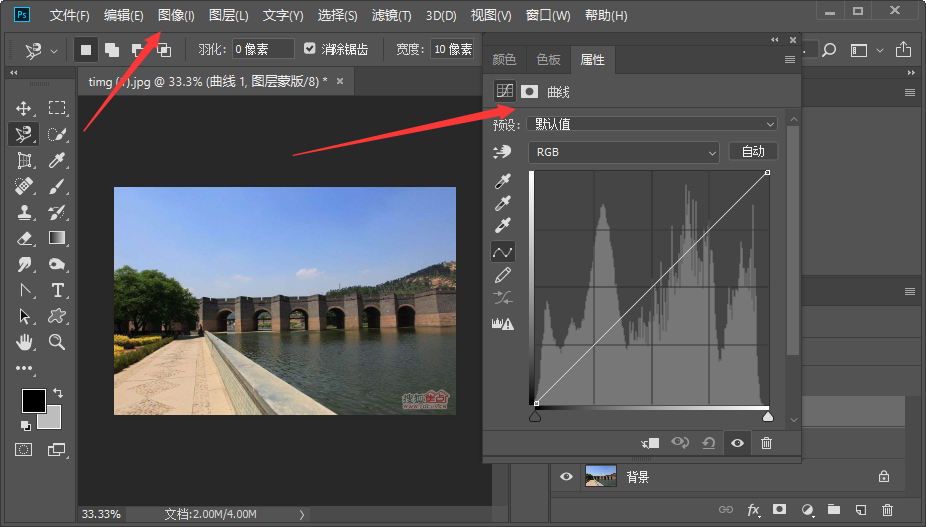The image size is (926, 527).
Task: Open the RGB channel dropdown
Action: [x=624, y=152]
